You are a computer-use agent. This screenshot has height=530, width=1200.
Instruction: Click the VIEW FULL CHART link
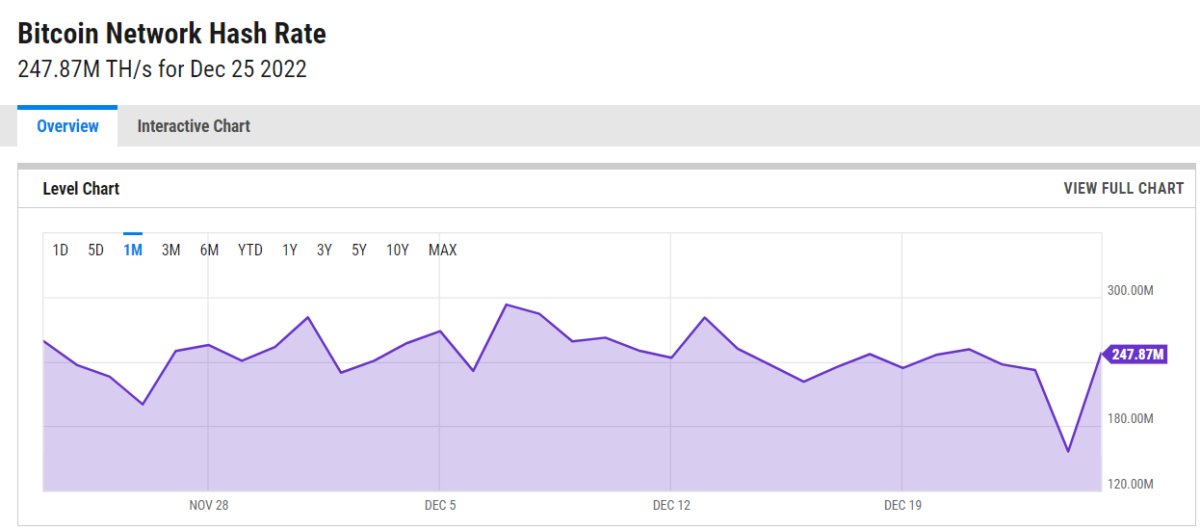coord(1123,189)
